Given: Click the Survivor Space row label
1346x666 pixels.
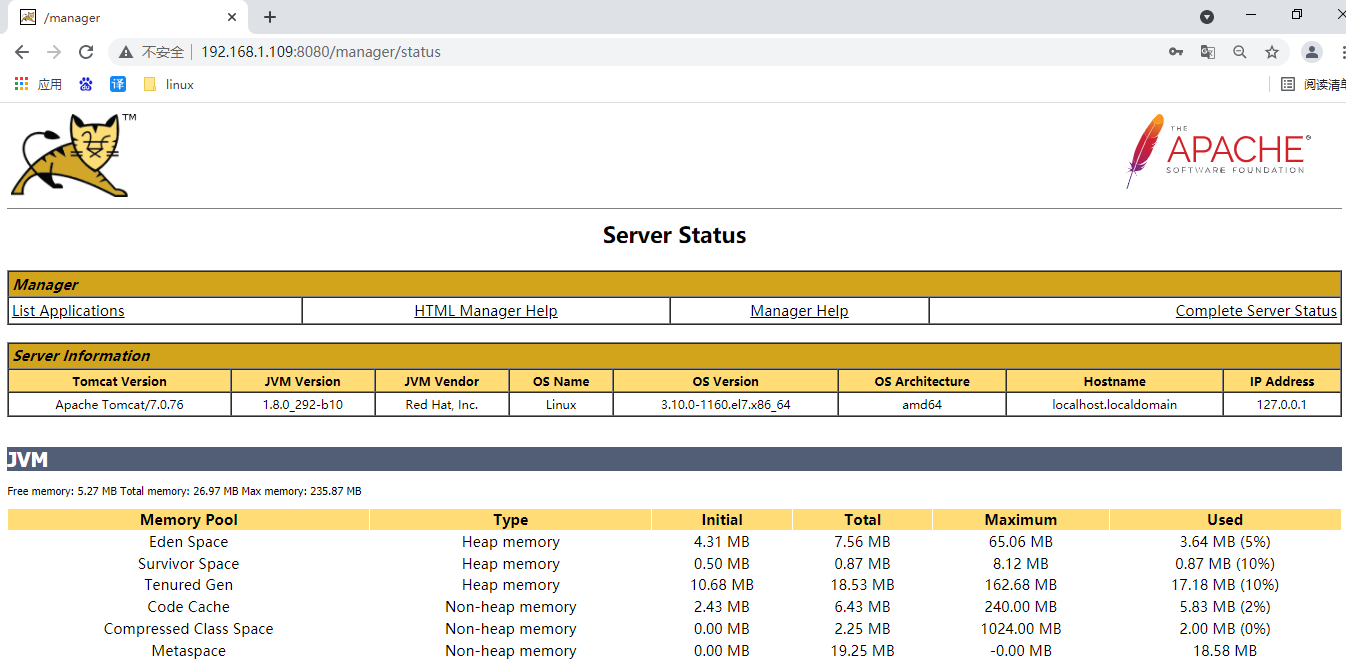Looking at the screenshot, I should pos(188,564).
